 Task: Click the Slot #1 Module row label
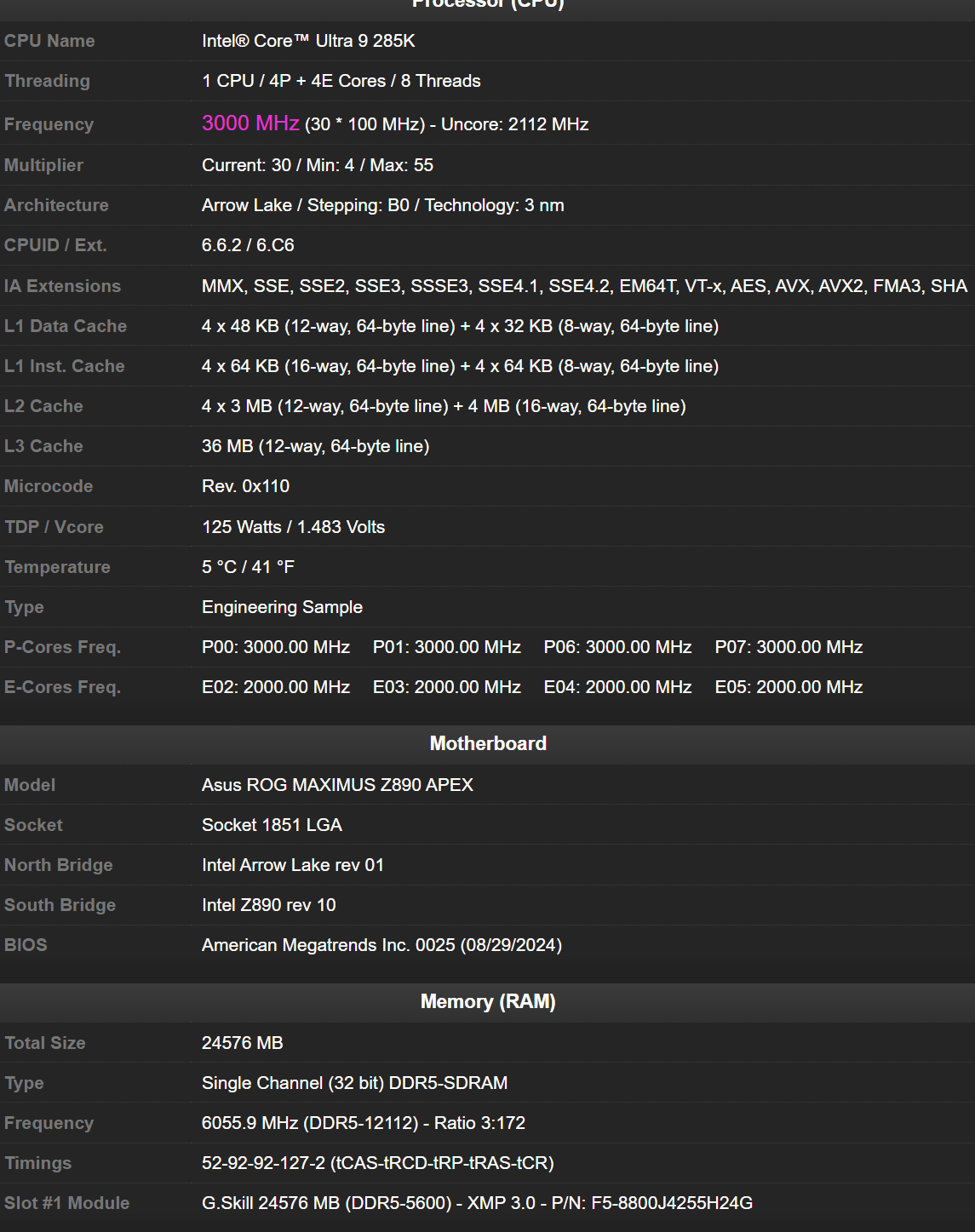(x=67, y=1203)
